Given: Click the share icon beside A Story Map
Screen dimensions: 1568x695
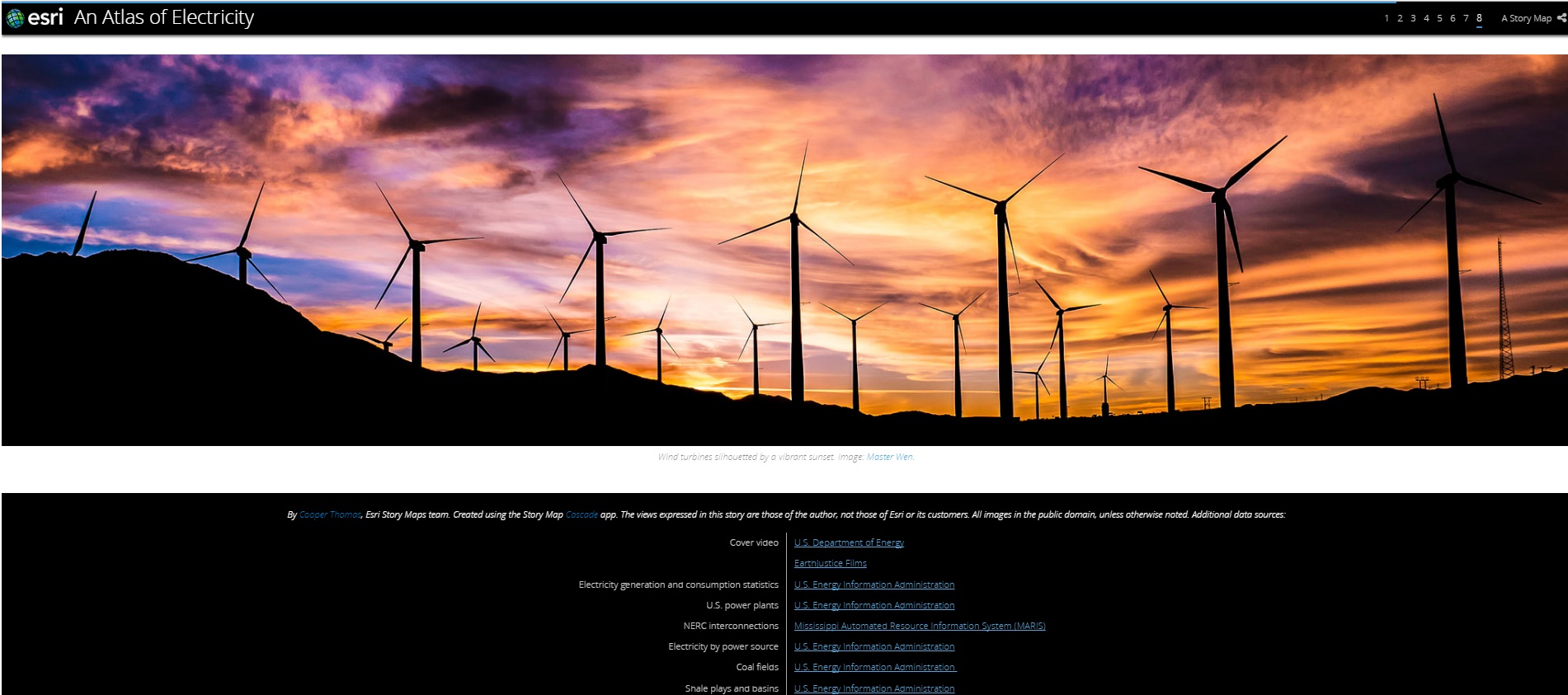Looking at the screenshot, I should [x=1561, y=18].
